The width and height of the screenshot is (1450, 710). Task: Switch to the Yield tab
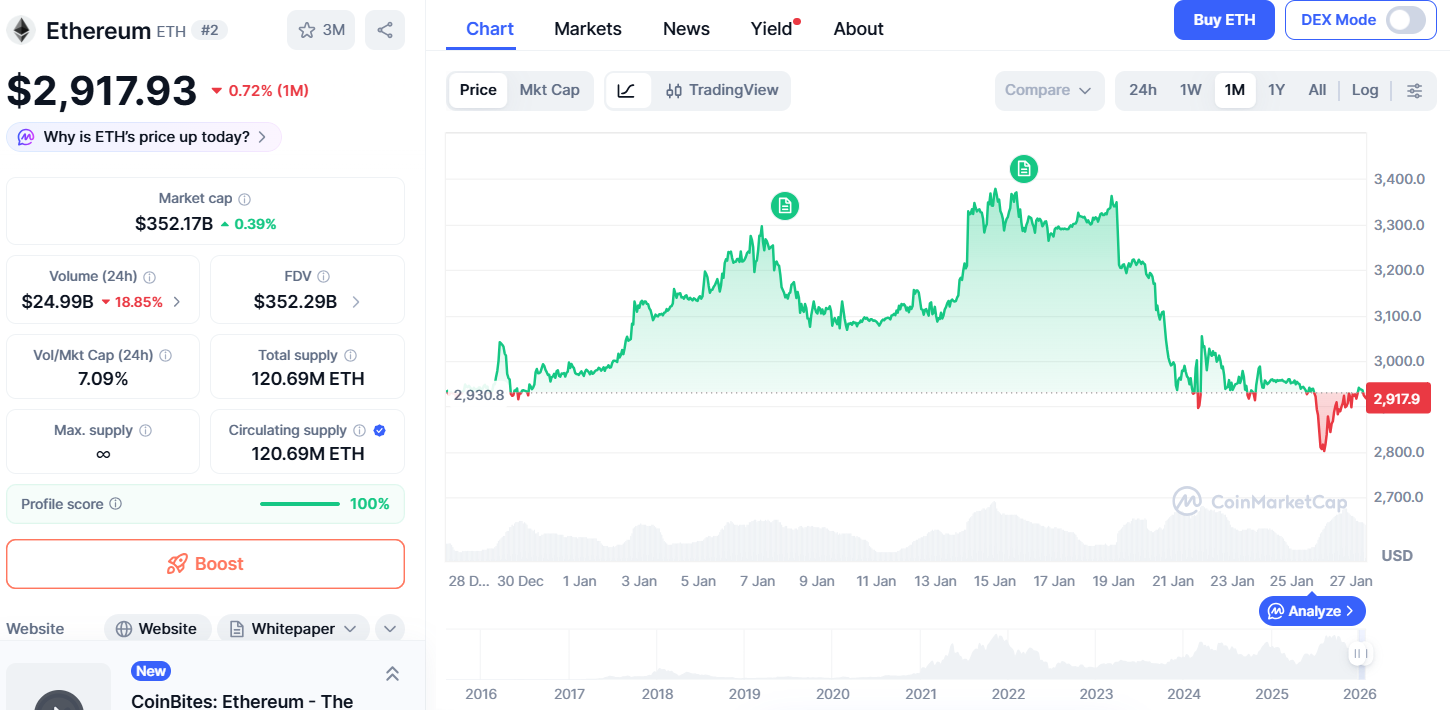[771, 29]
